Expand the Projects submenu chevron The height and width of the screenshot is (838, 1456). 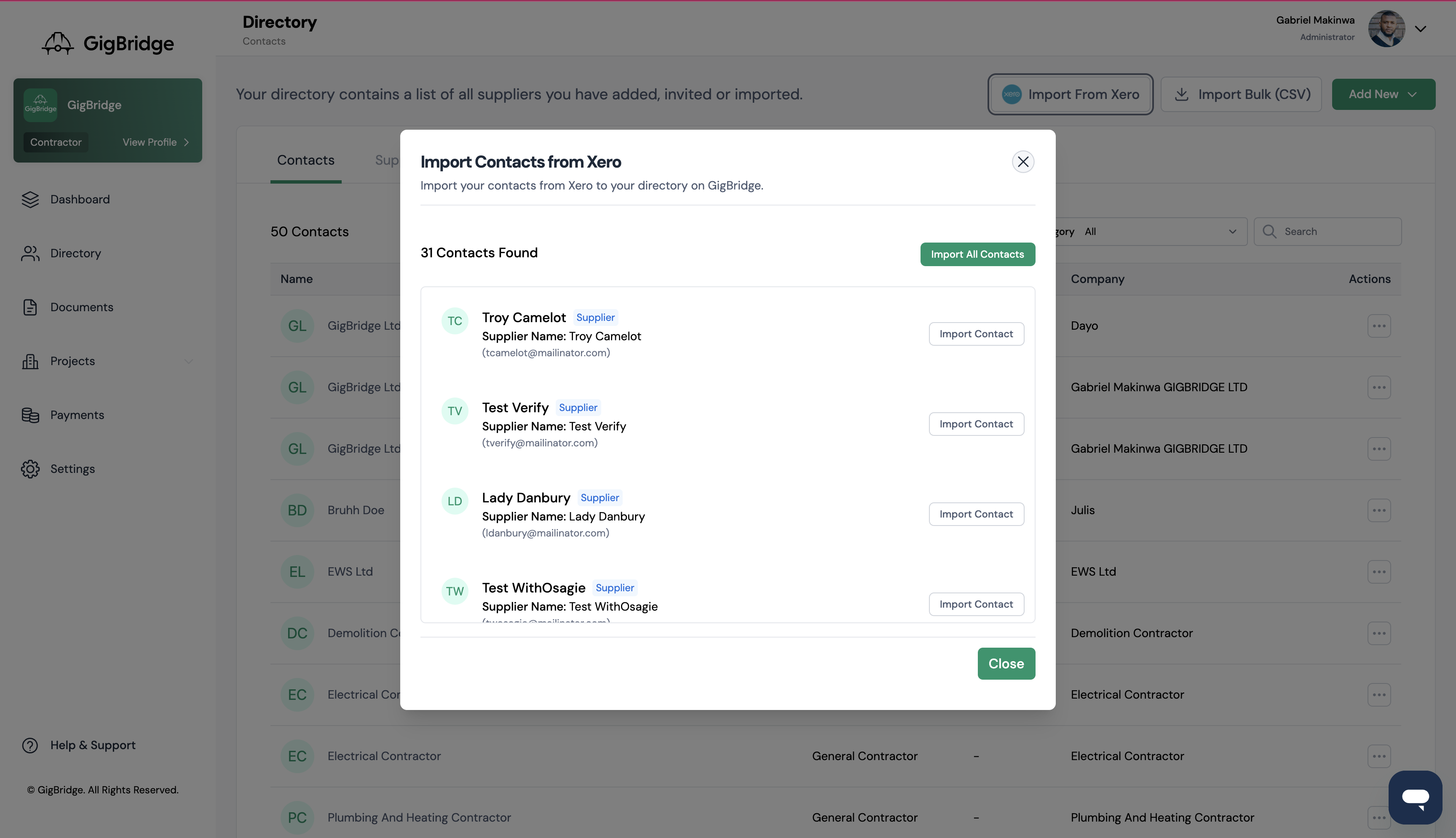click(x=188, y=361)
